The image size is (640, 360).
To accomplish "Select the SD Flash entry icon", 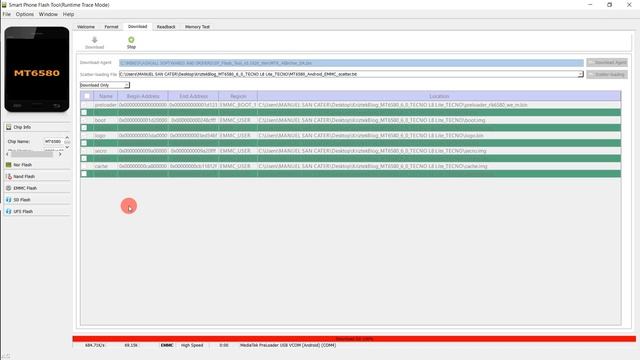I will coord(9,200).
